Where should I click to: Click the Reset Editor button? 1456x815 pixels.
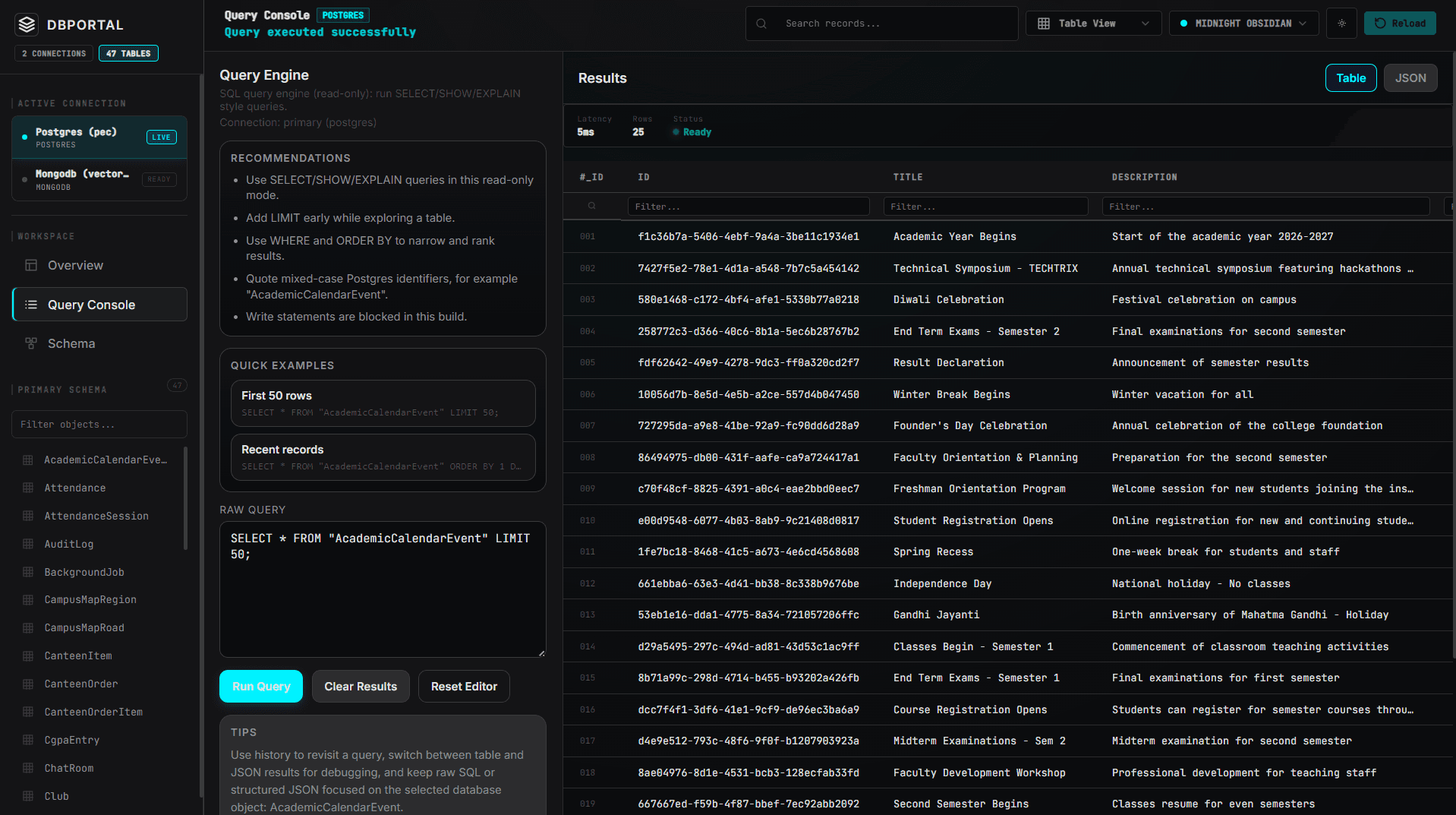click(x=464, y=687)
